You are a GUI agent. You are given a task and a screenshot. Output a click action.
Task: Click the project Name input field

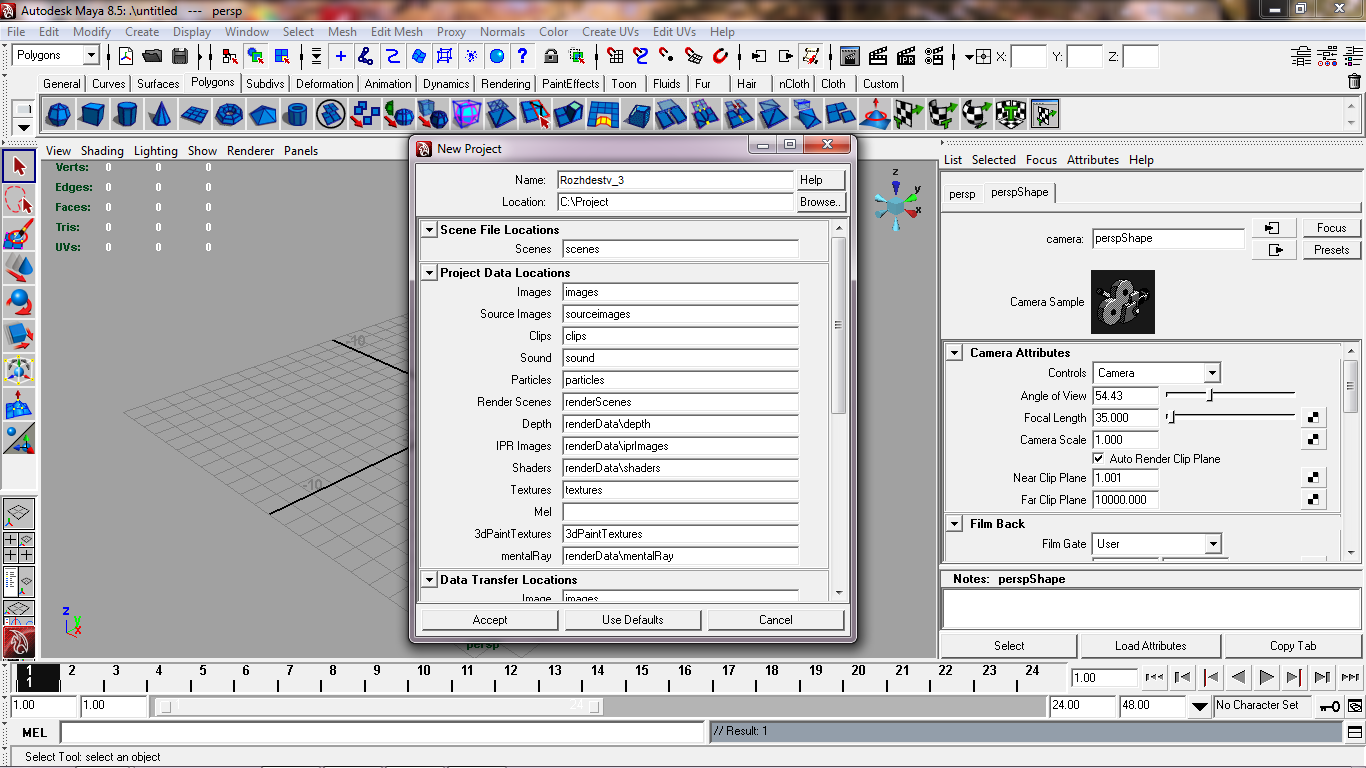click(x=675, y=180)
